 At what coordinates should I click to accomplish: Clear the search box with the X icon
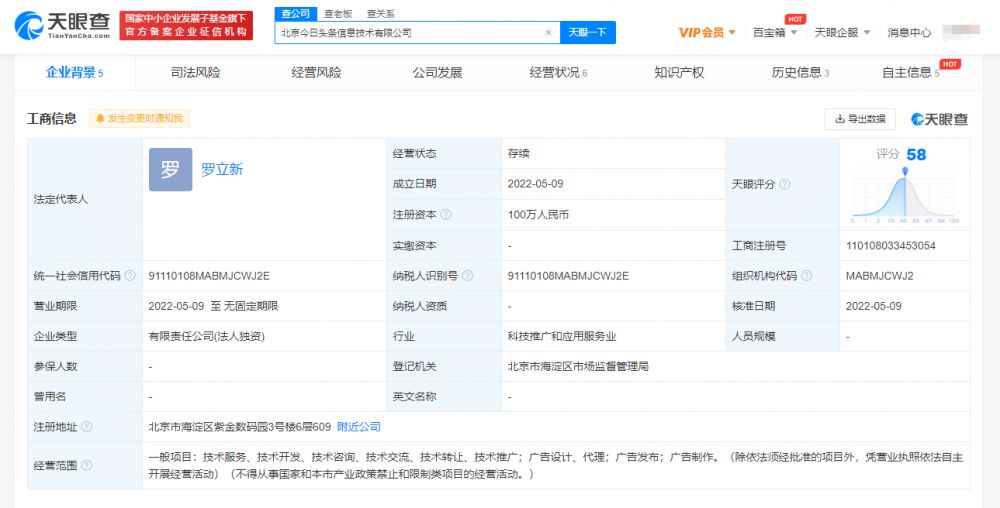(548, 33)
